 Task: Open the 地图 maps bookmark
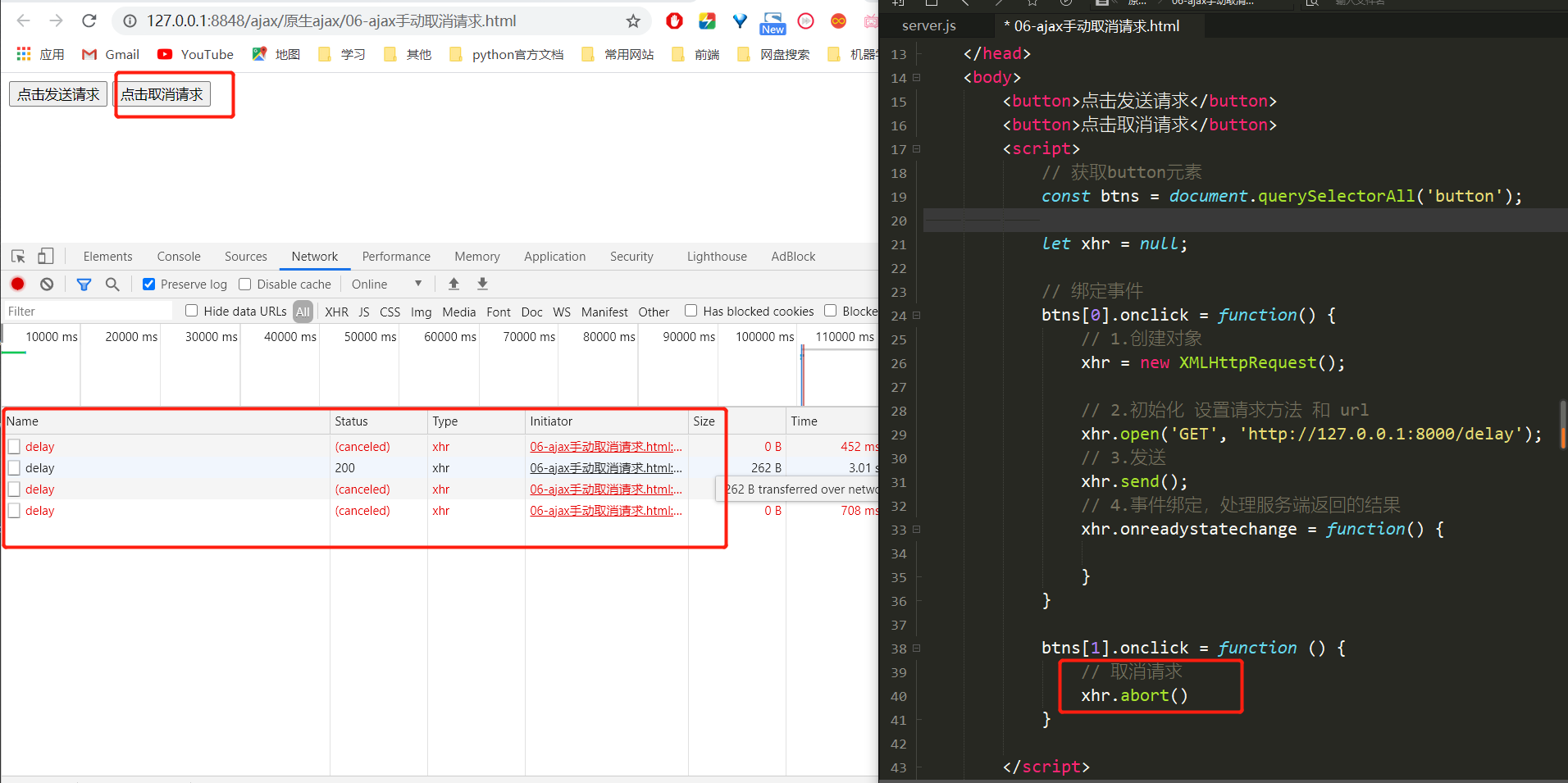[276, 54]
